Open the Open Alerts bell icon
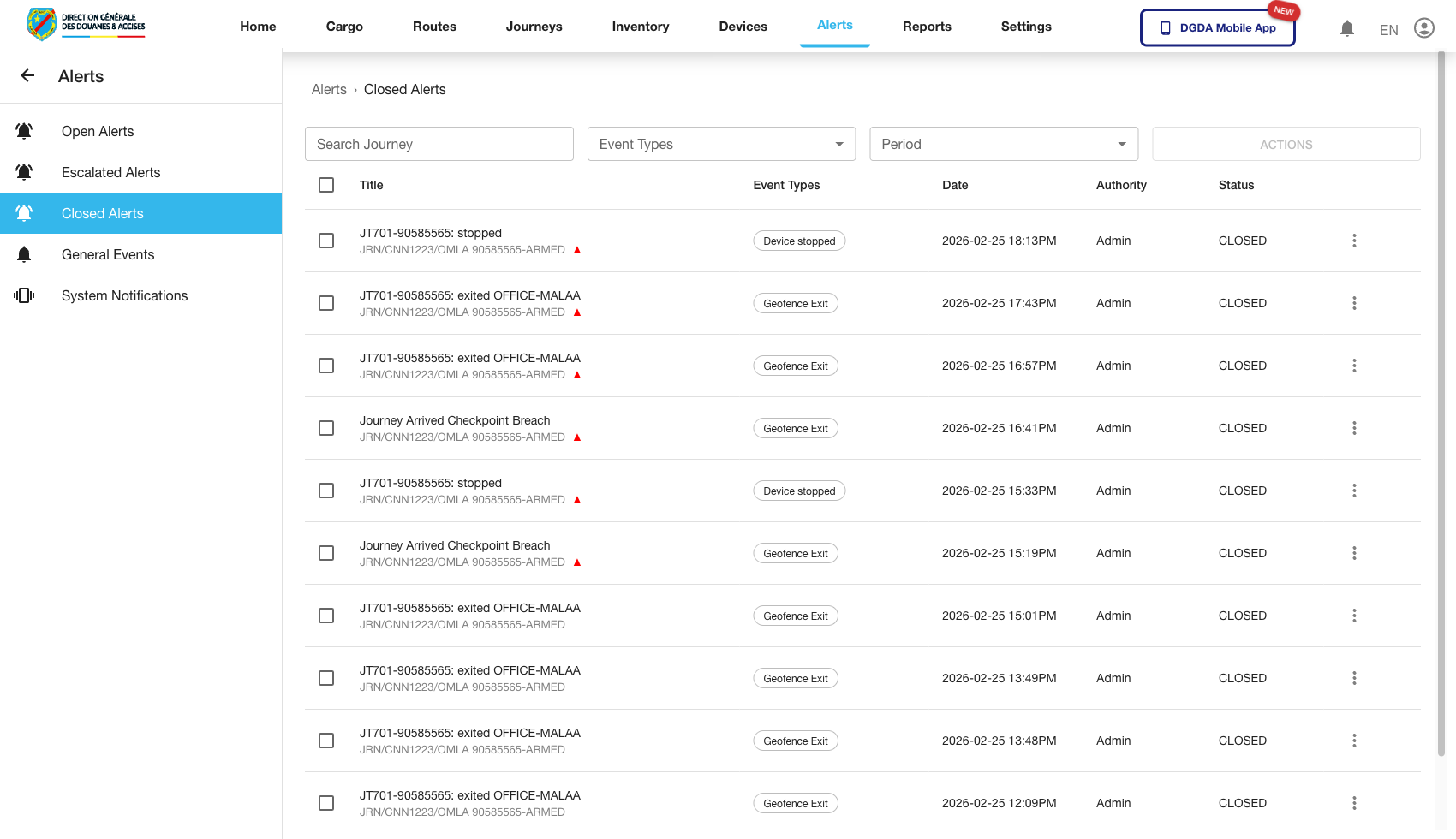The width and height of the screenshot is (1456, 839). [x=23, y=130]
